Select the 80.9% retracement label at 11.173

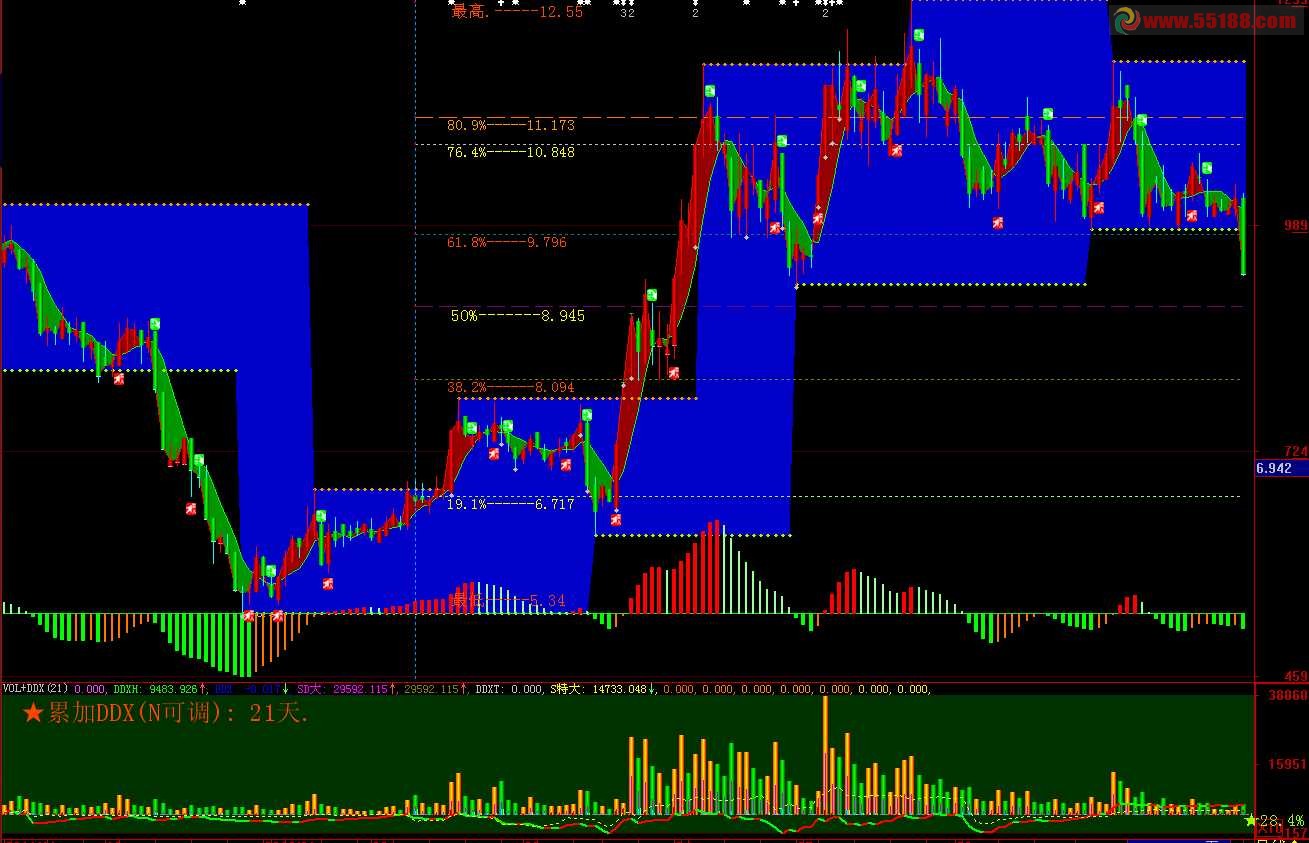pyautogui.click(x=511, y=125)
